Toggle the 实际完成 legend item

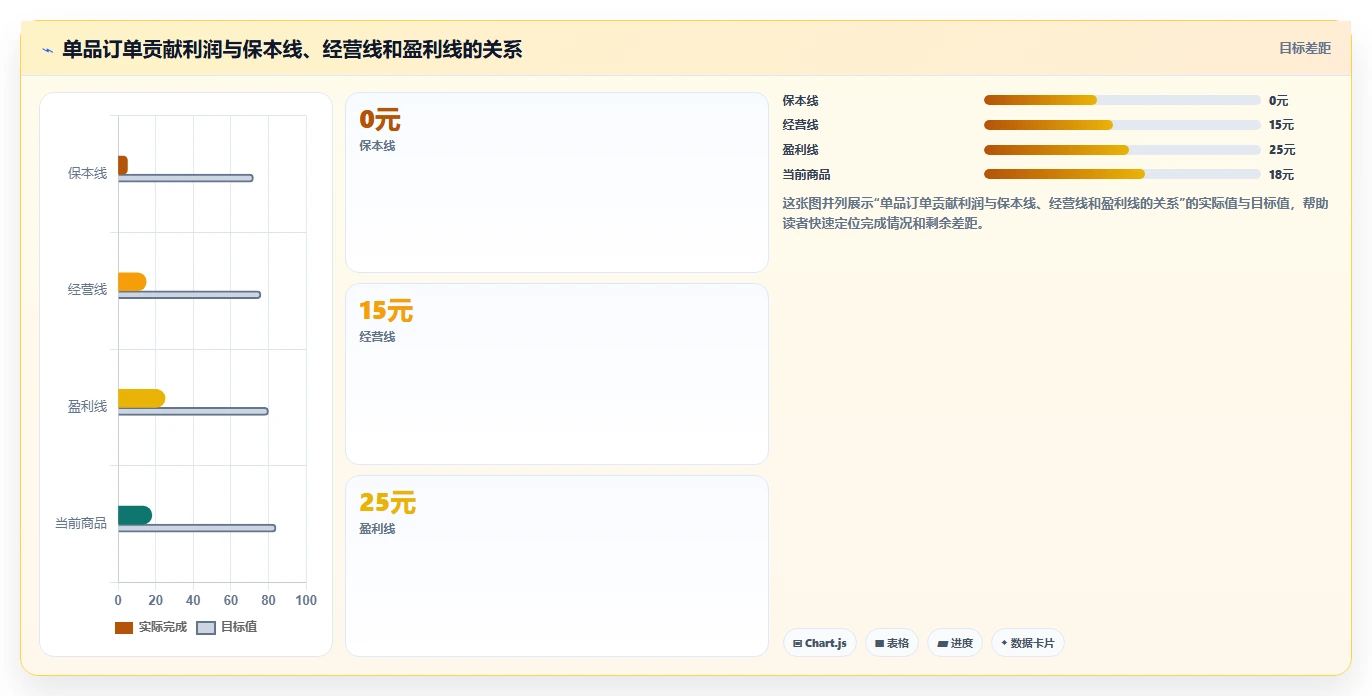pyautogui.click(x=151, y=627)
